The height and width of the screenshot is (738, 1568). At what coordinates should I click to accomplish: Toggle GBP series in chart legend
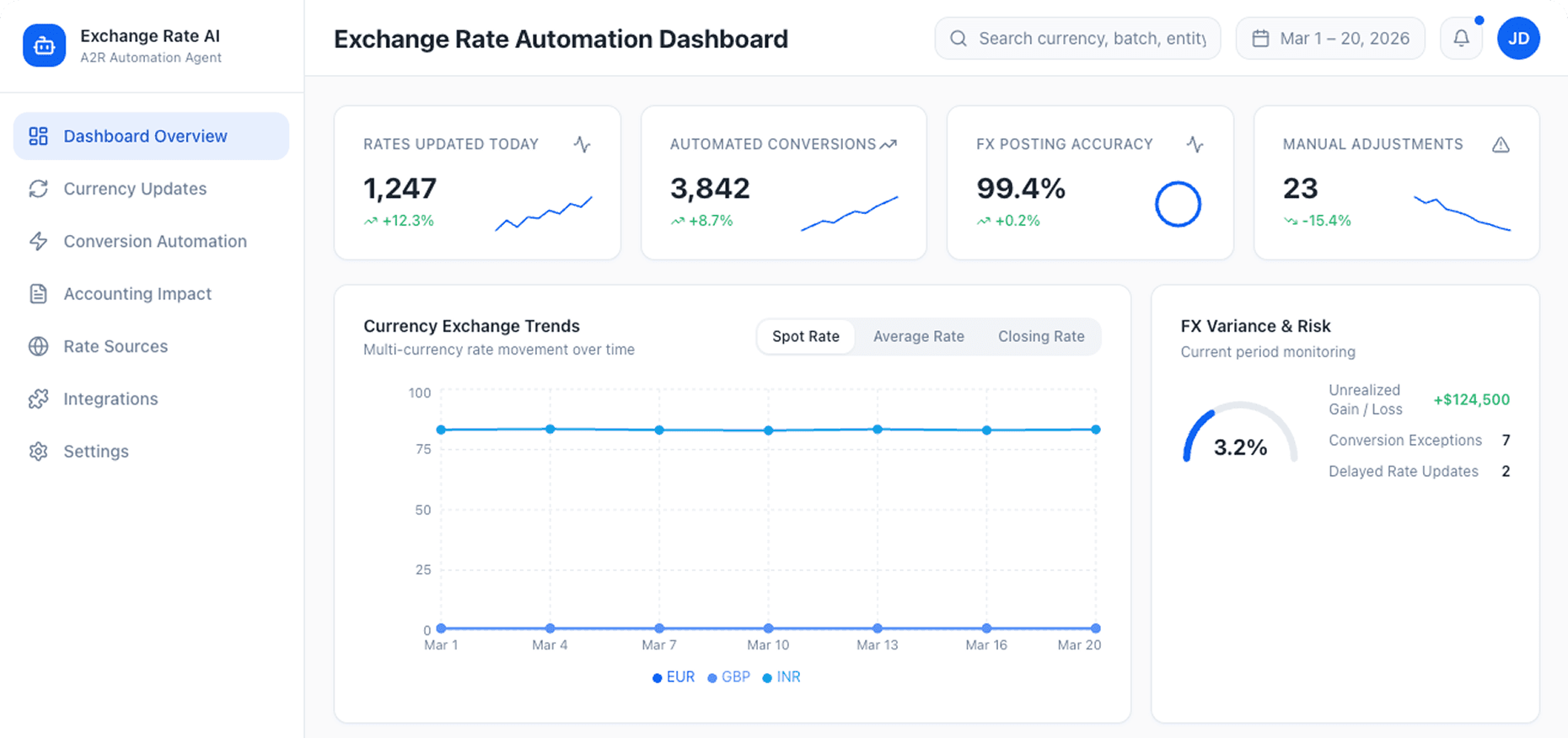point(729,677)
